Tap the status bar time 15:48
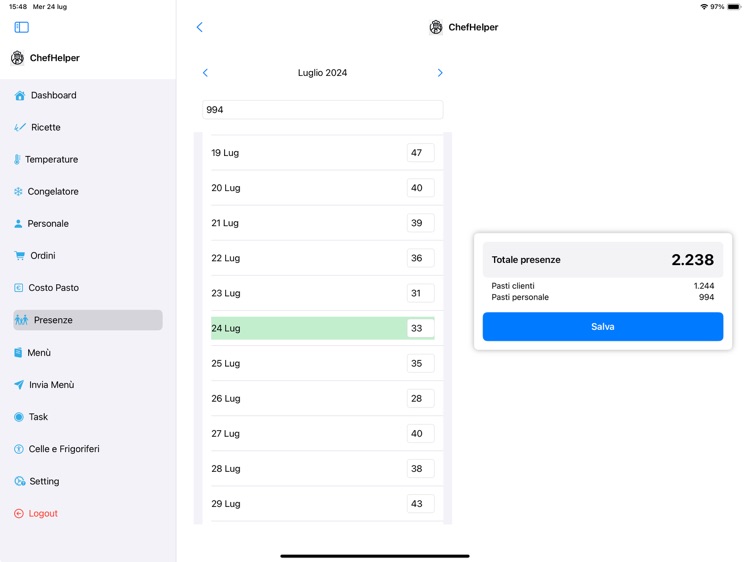Viewport: 750px width, 562px height. point(18,7)
